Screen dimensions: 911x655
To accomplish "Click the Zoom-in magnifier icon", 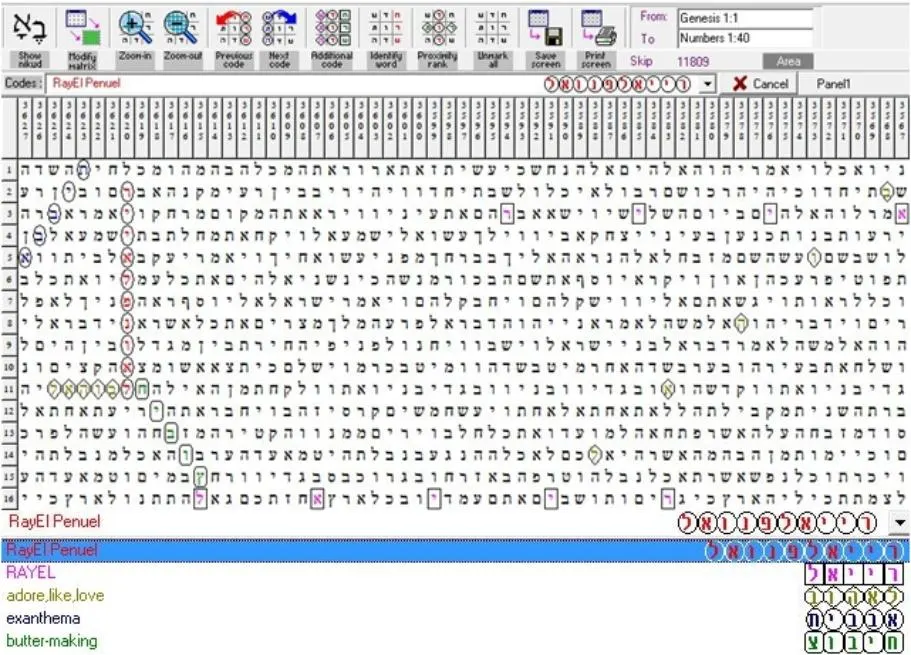I will (x=135, y=28).
